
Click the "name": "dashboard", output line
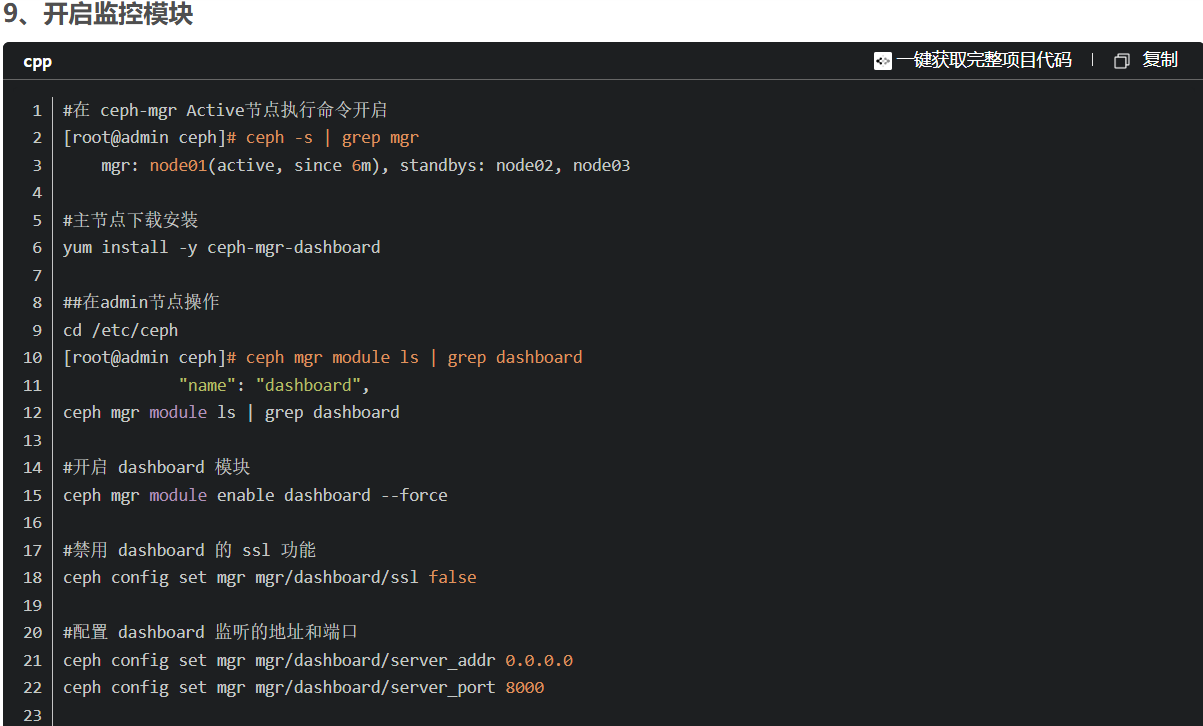pyautogui.click(x=275, y=386)
